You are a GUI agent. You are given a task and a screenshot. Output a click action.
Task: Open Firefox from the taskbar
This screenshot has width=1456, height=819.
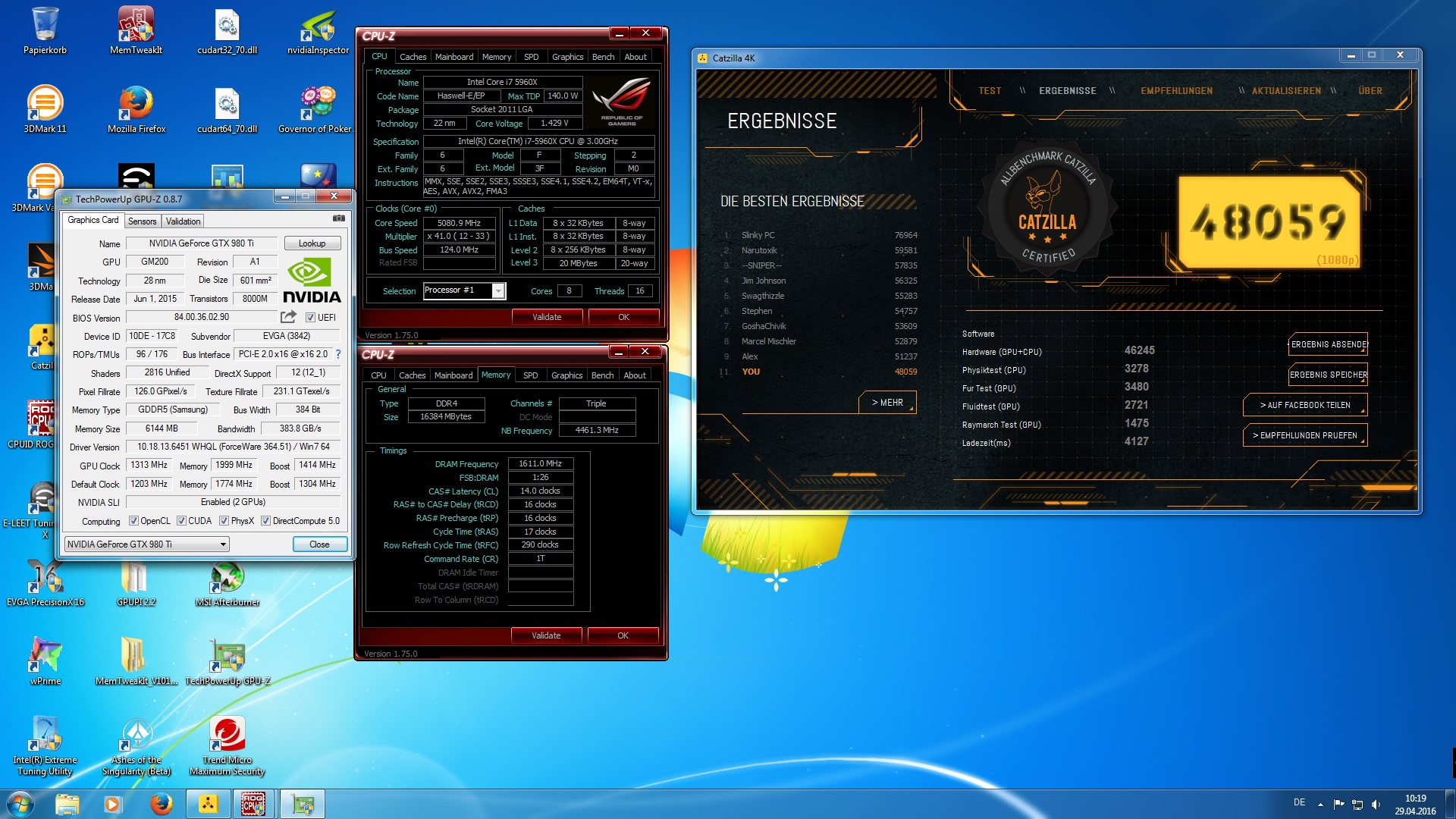[161, 804]
